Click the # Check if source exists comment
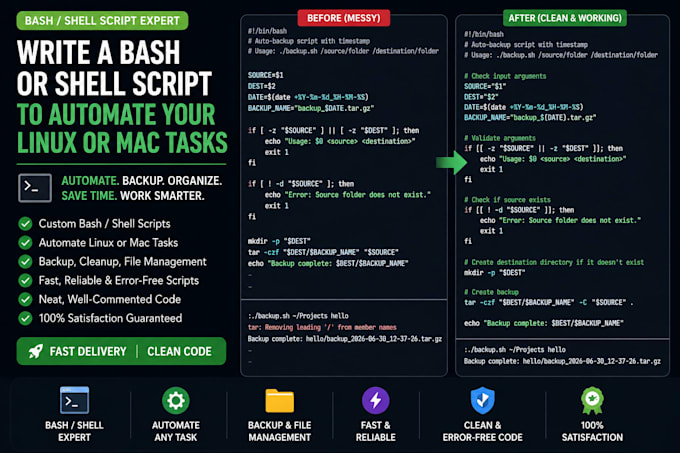The width and height of the screenshot is (680, 453). click(x=507, y=200)
